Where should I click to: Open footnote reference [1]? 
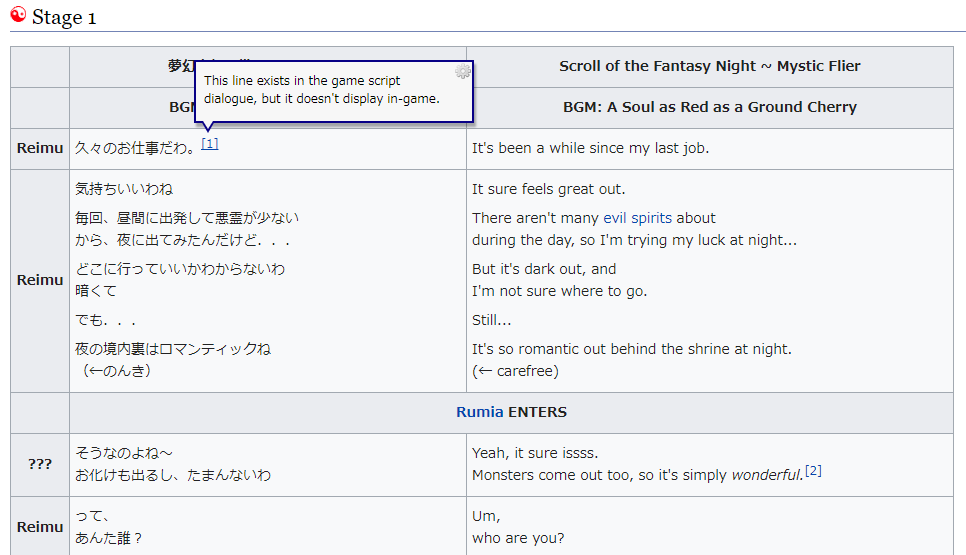(209, 144)
